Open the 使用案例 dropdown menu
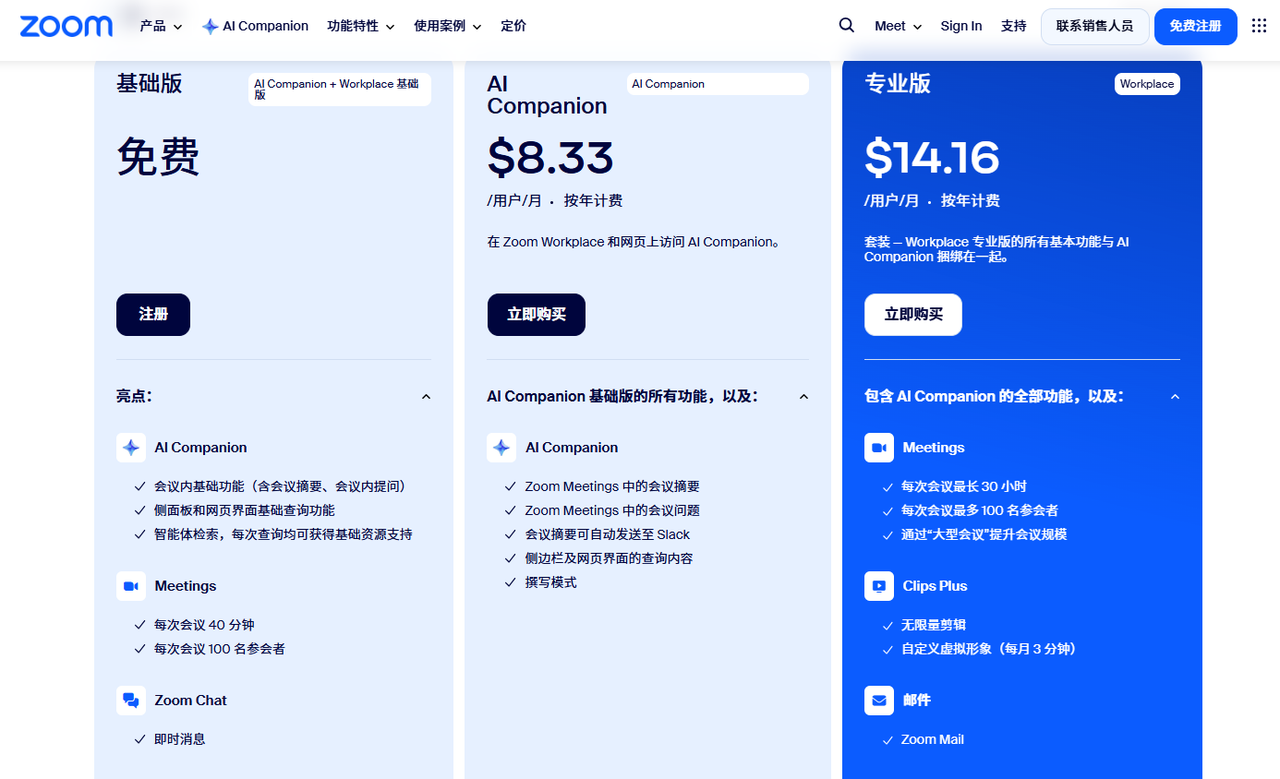The image size is (1280, 779). [448, 26]
